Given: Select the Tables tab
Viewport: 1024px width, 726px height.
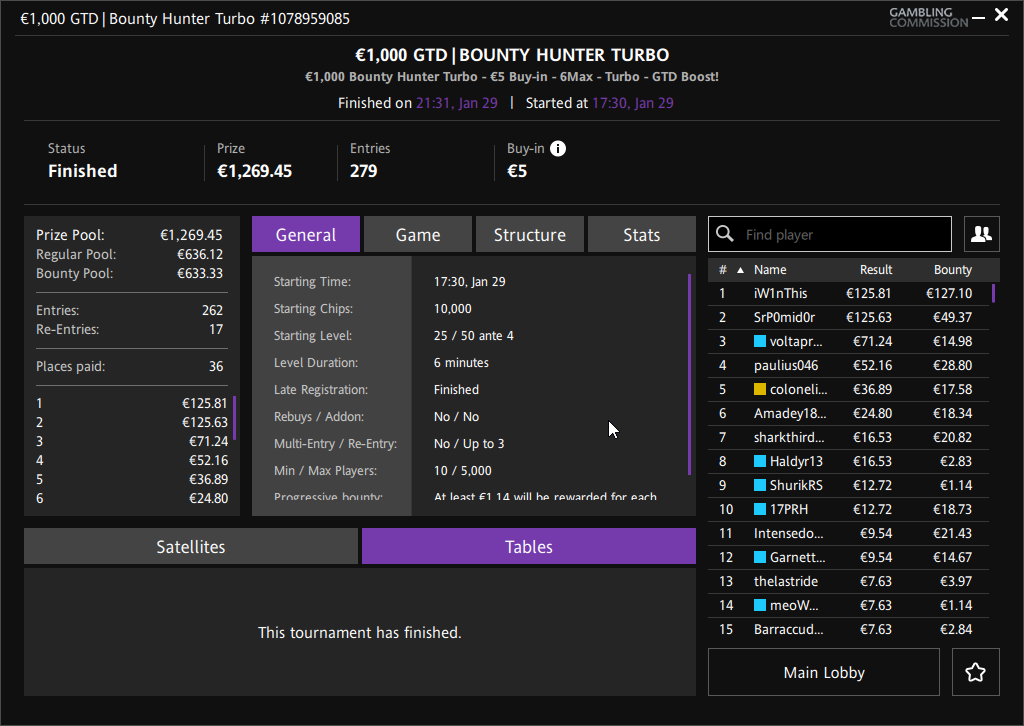Looking at the screenshot, I should coord(529,546).
